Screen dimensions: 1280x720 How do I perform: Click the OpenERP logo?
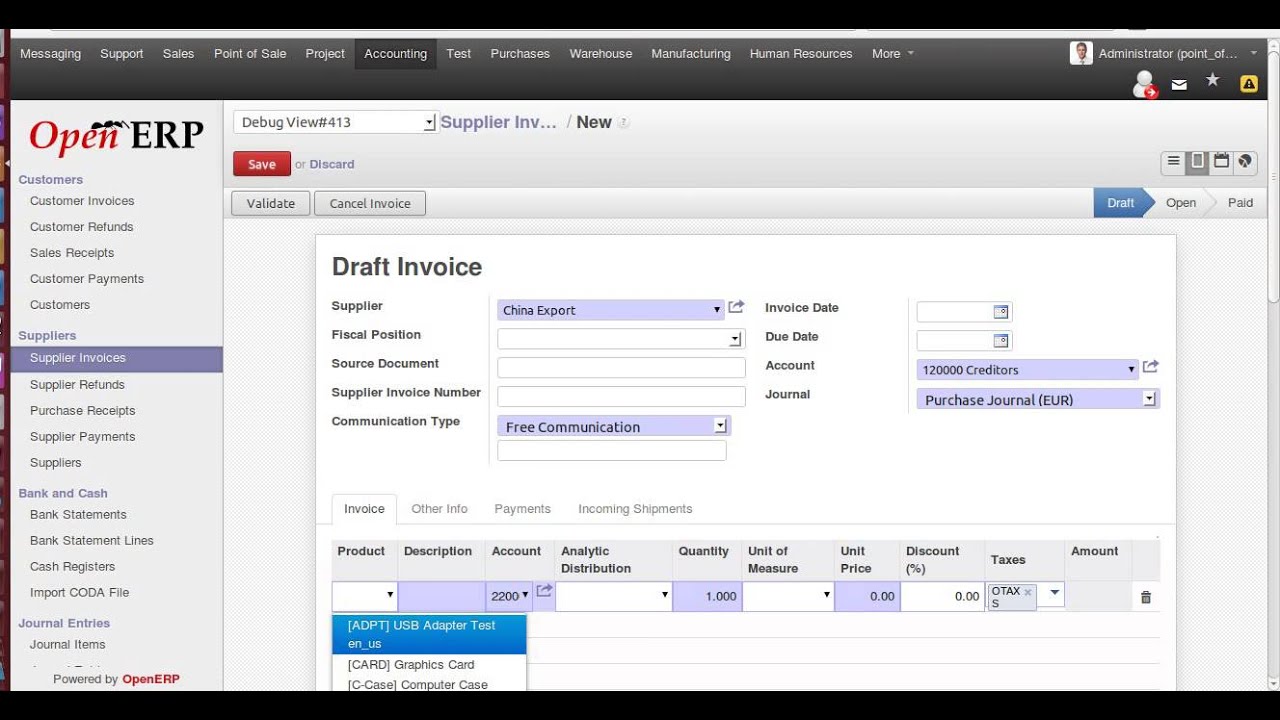click(x=116, y=136)
